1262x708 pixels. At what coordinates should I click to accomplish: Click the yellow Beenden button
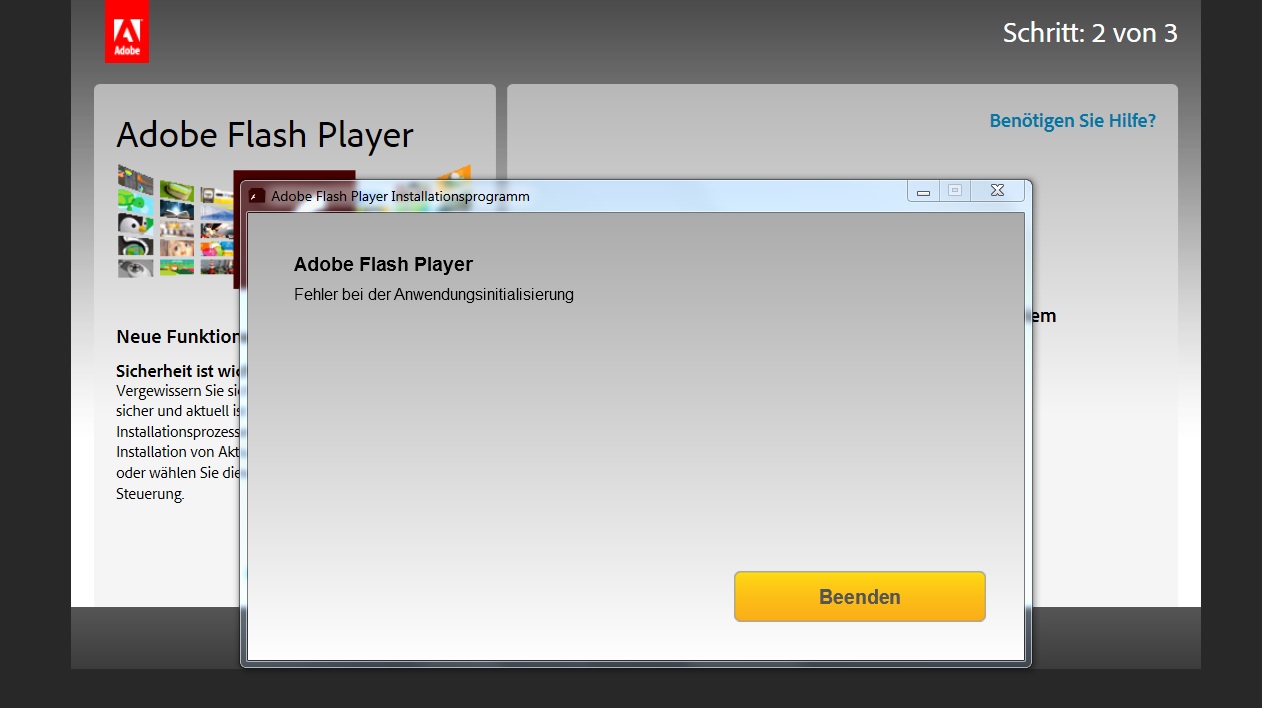[860, 597]
